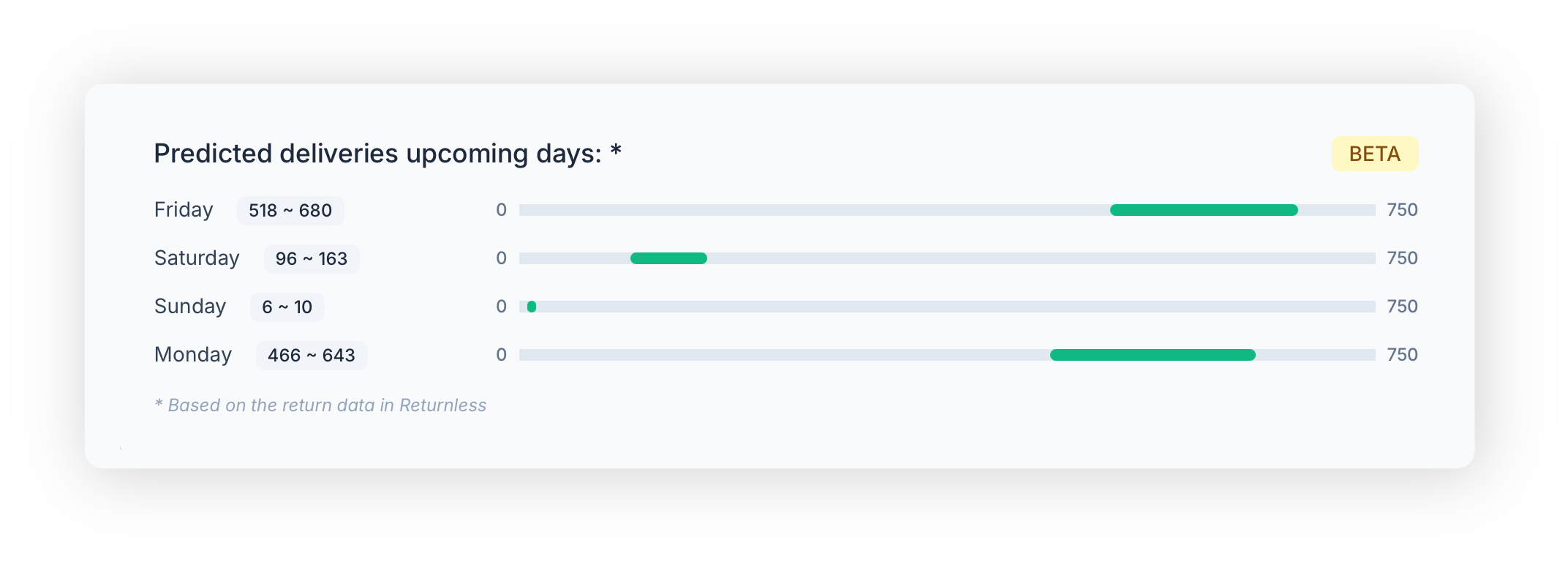Click the small green Sunday dot
This screenshot has width=1568, height=562.
[532, 307]
